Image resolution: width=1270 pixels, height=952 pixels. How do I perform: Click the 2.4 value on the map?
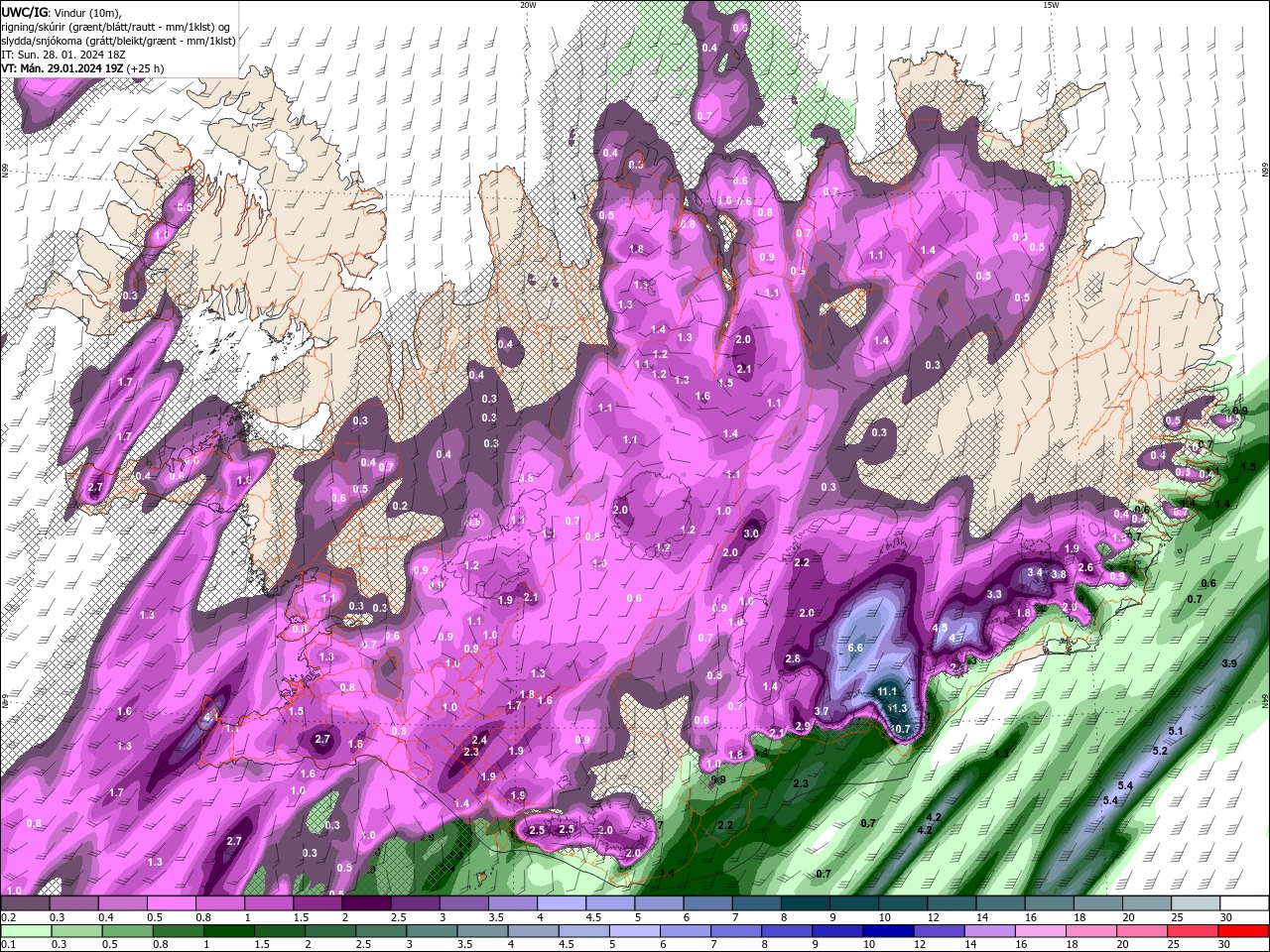pos(479,740)
